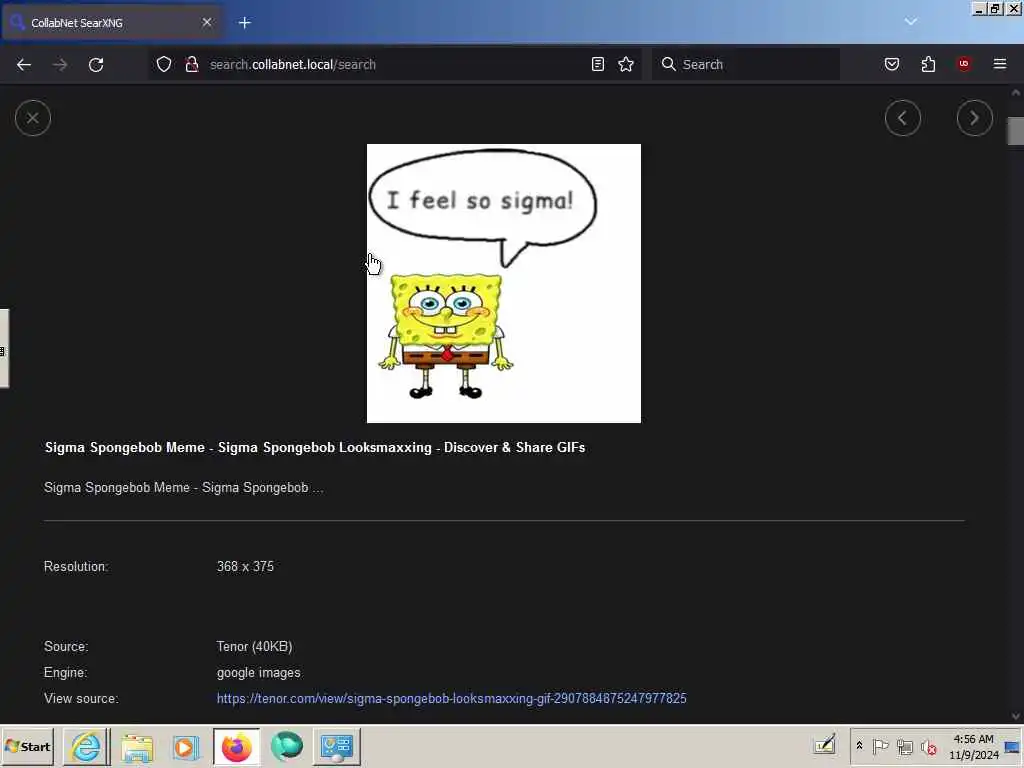Click resolution value 368 x 375
This screenshot has height=768, width=1024.
click(x=245, y=566)
